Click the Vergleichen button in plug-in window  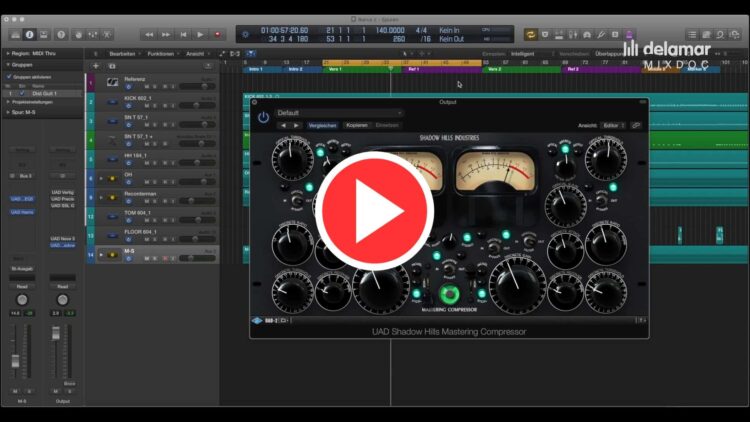pos(322,125)
